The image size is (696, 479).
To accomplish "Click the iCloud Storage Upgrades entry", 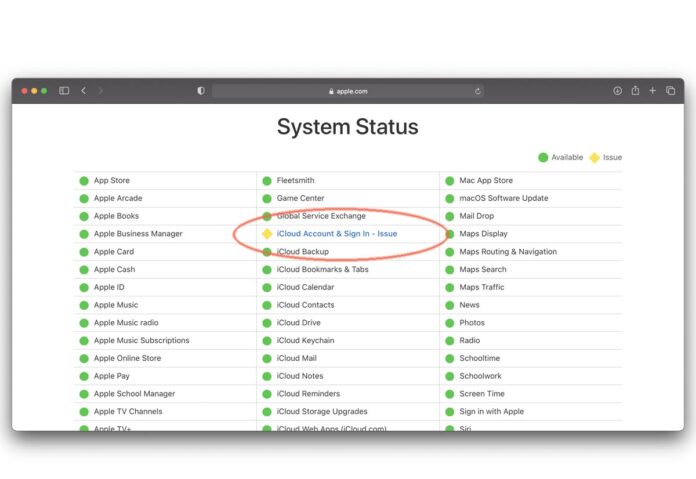I will point(322,412).
